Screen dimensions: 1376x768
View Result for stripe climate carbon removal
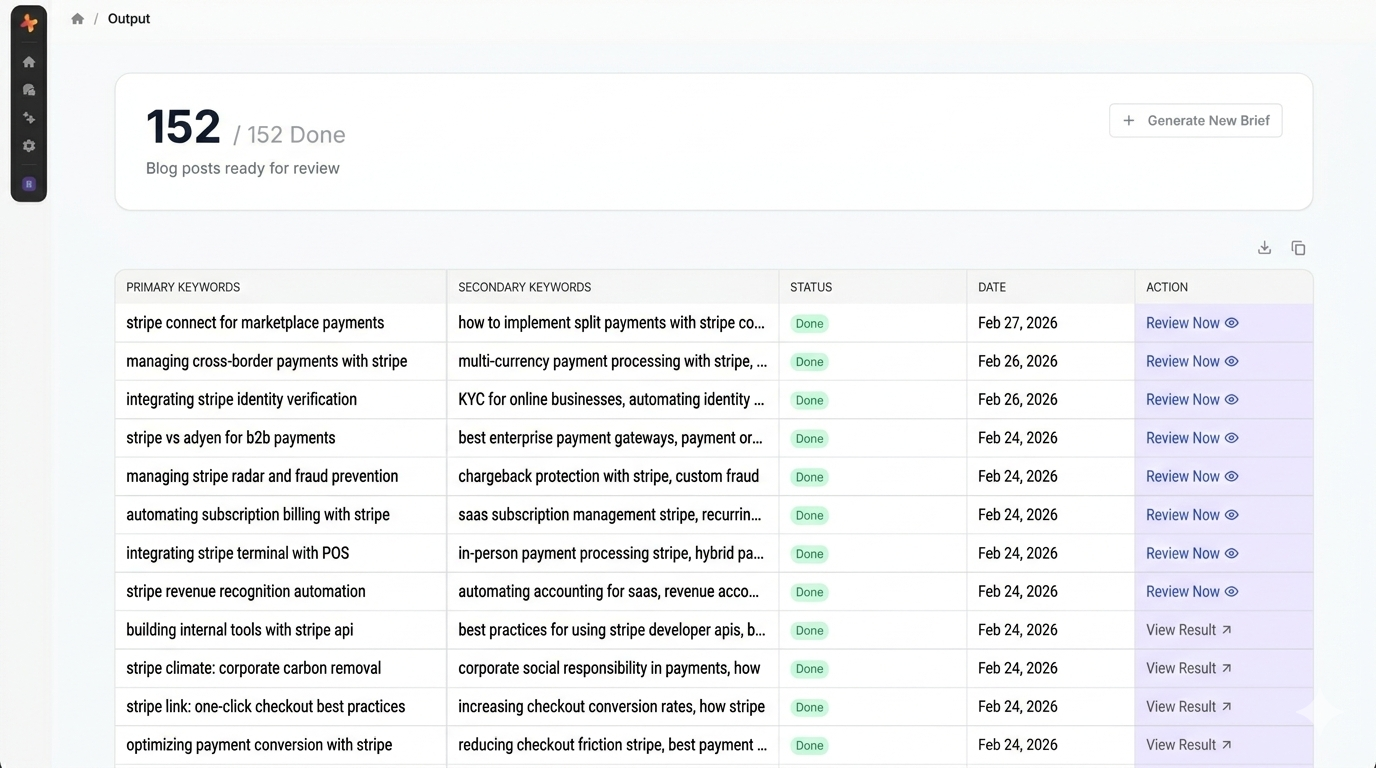point(1188,668)
